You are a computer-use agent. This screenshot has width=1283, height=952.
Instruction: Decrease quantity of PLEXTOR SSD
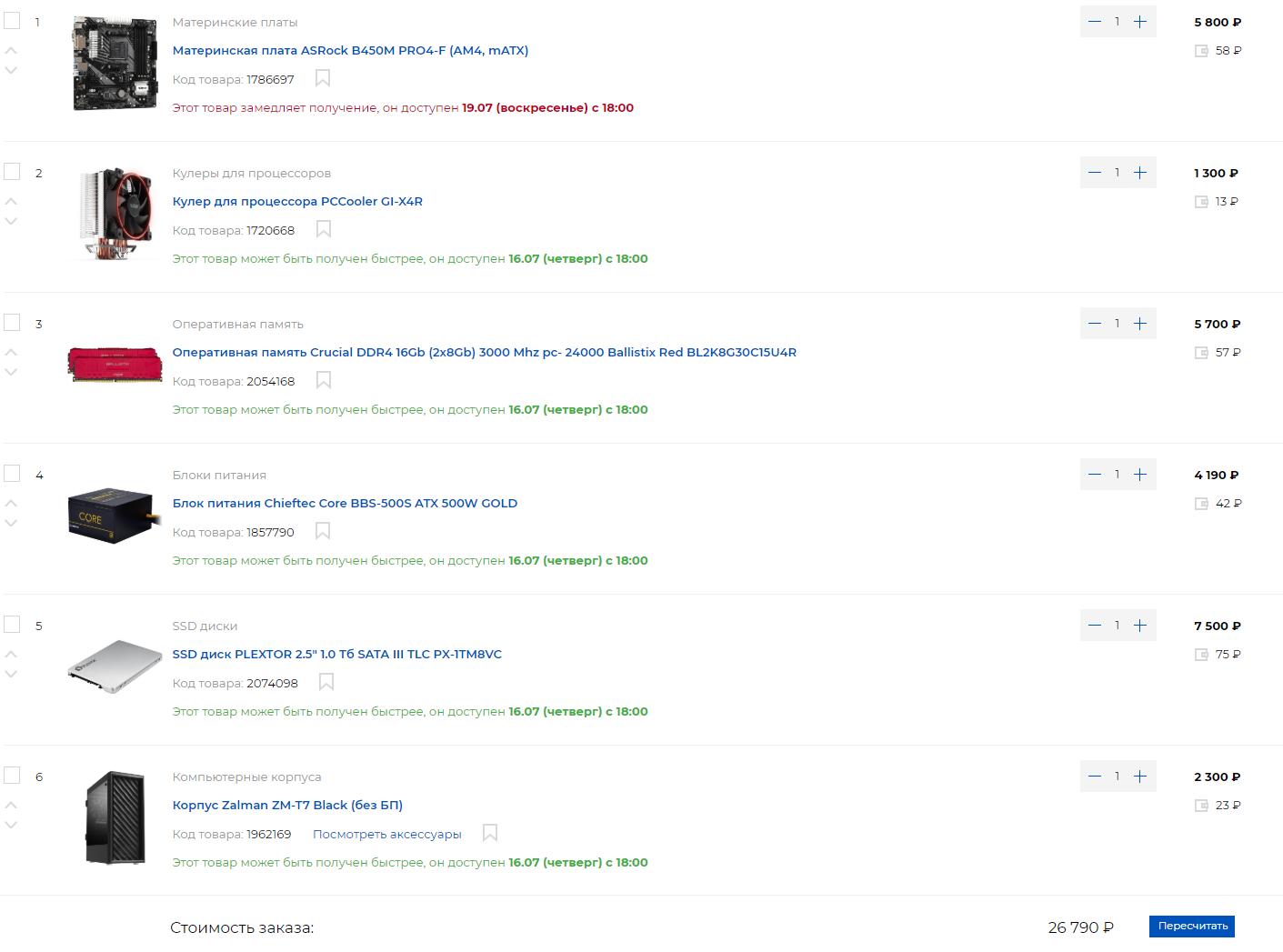pos(1095,625)
